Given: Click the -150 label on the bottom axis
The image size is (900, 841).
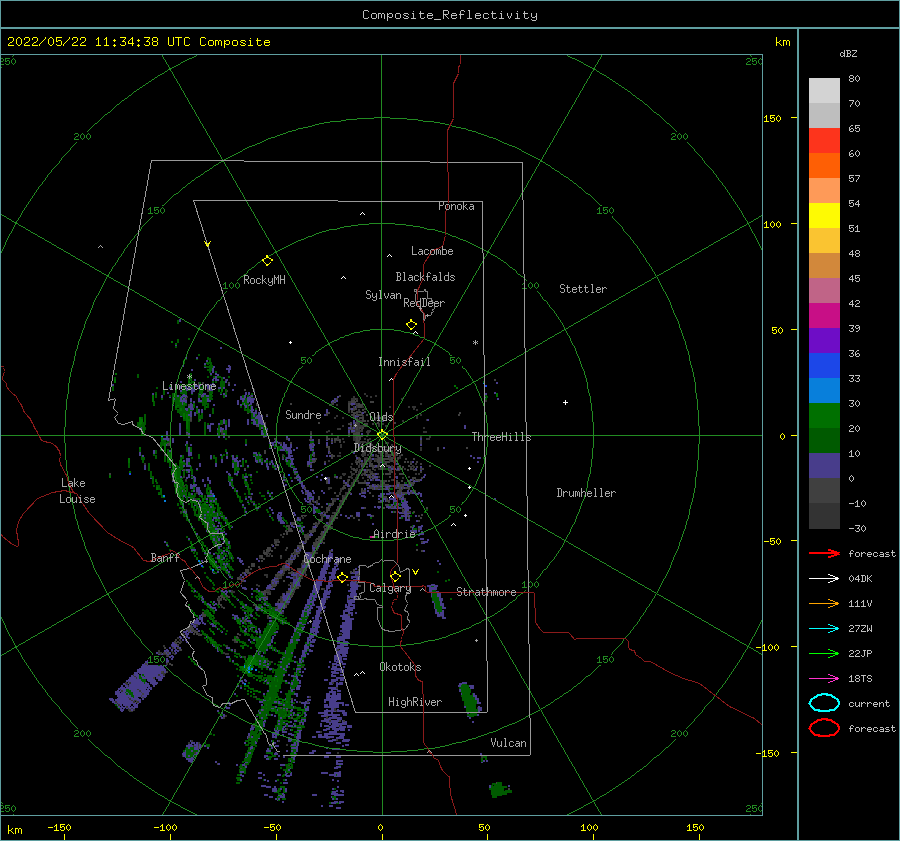Looking at the screenshot, I should [x=59, y=827].
